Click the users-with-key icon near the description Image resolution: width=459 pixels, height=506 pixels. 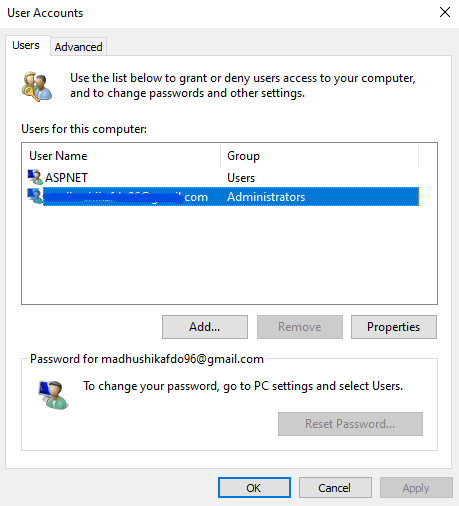pos(37,86)
